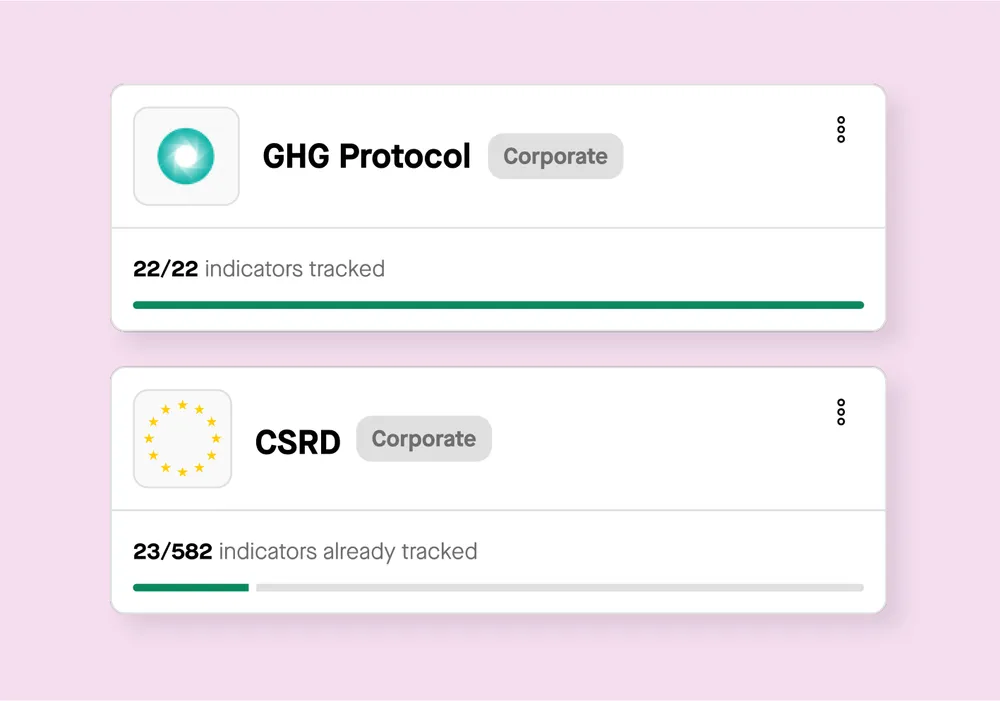Click the three-dot icon beside GHG Protocol

(840, 129)
